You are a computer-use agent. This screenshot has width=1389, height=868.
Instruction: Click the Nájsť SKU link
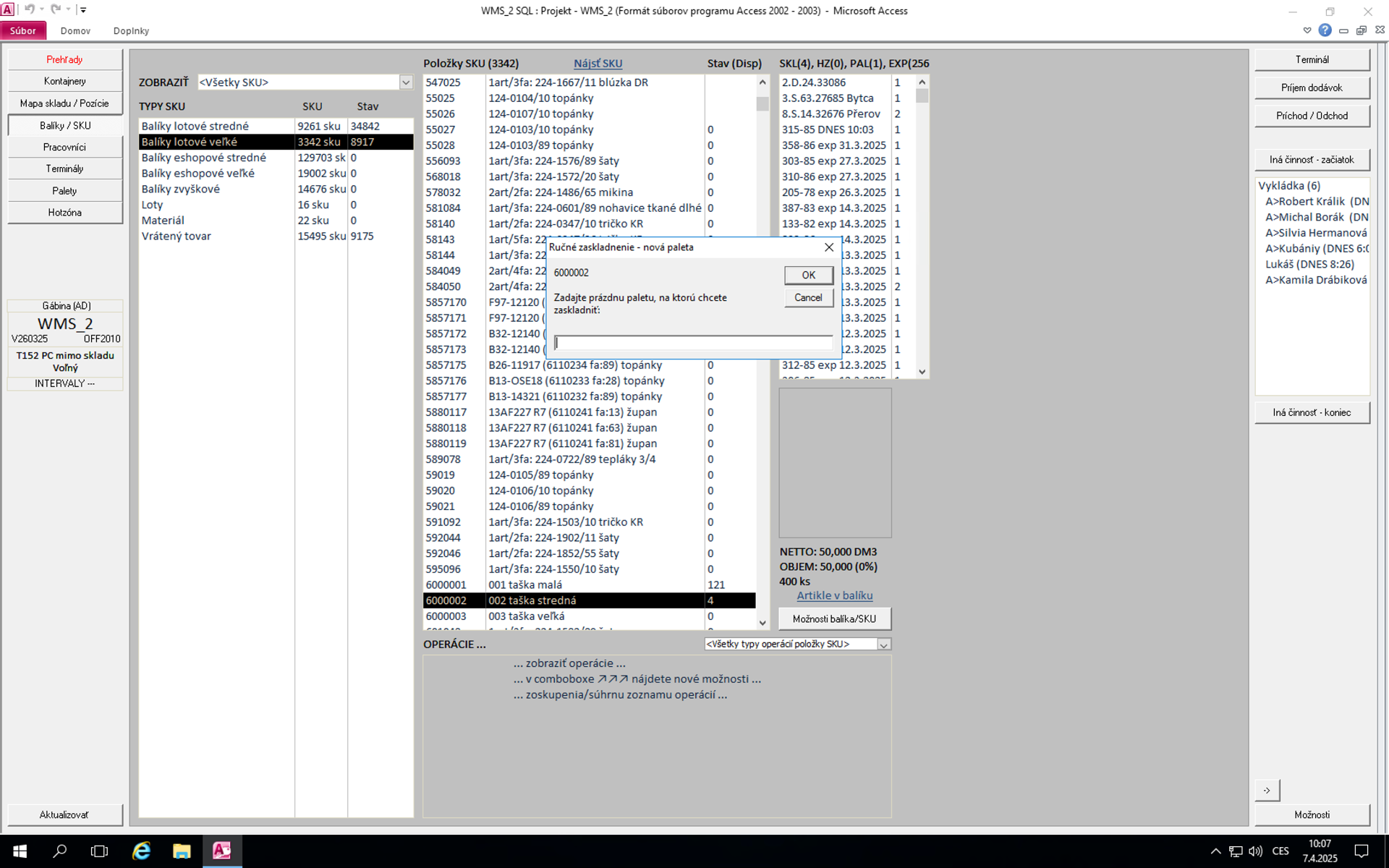598,64
